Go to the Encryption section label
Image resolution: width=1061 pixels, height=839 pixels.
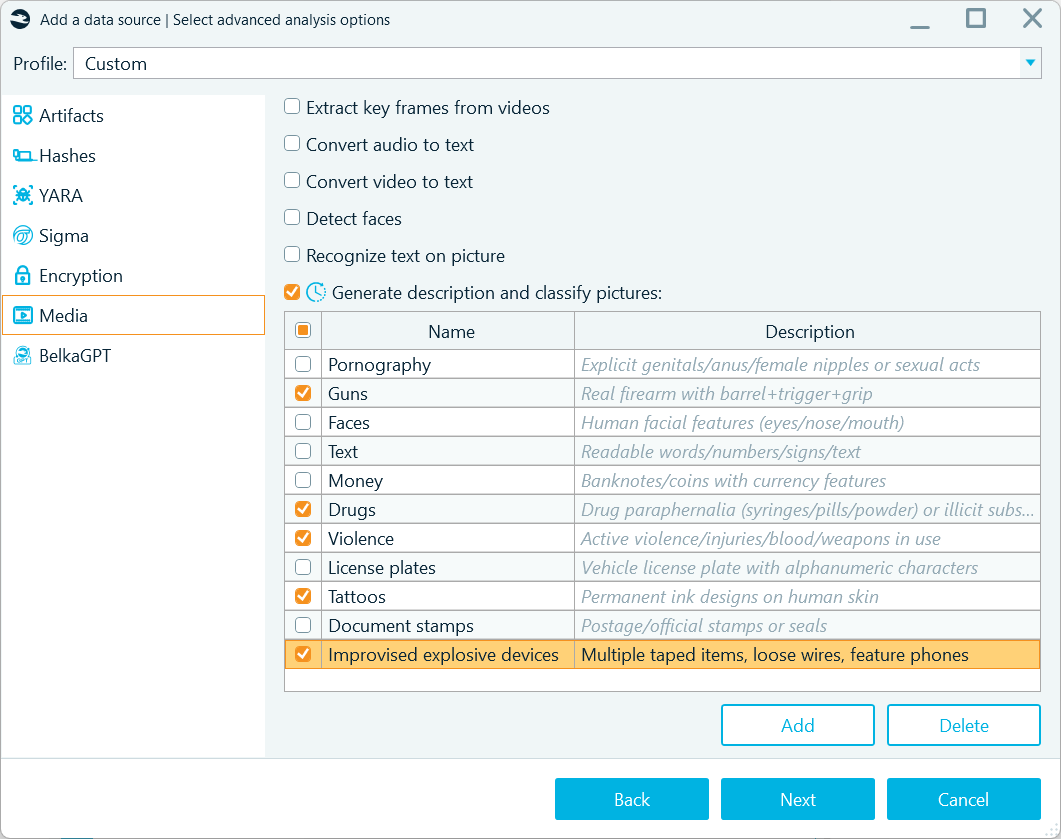81,276
